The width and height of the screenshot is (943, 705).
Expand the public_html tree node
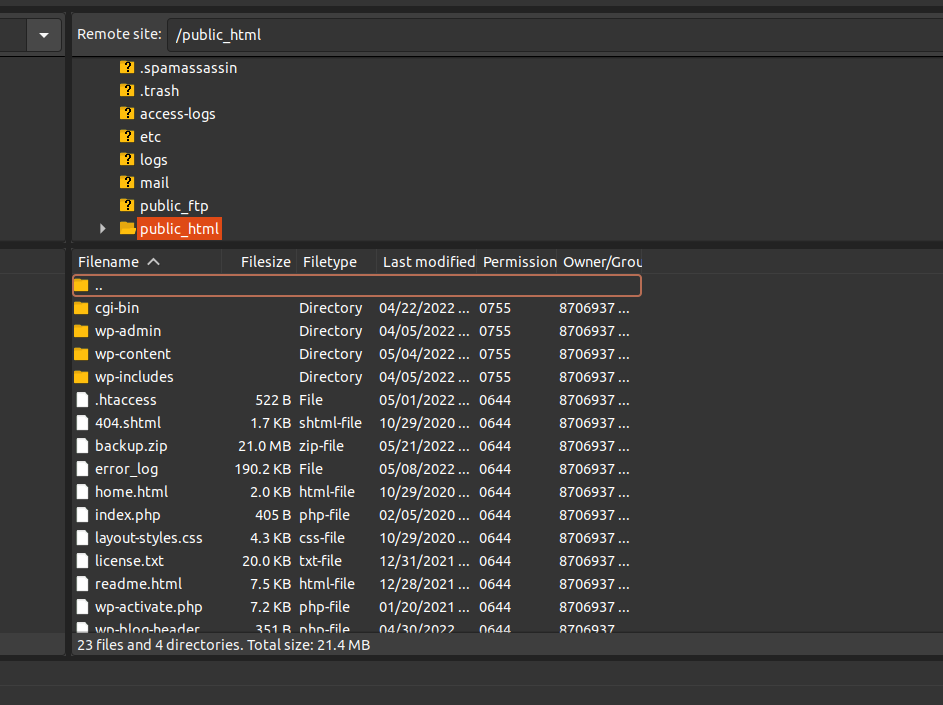click(x=102, y=229)
